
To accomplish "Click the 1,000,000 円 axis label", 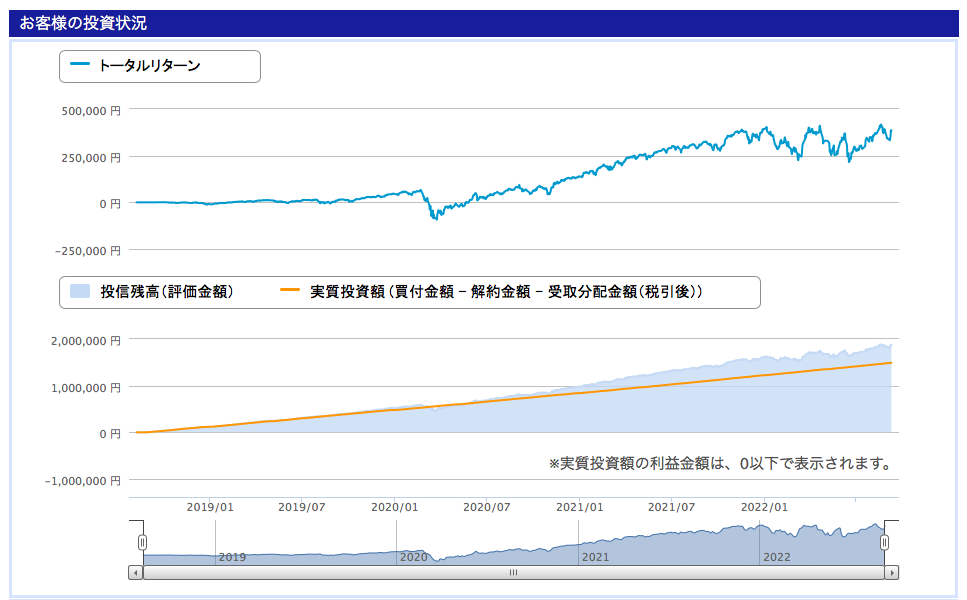I will [86, 388].
